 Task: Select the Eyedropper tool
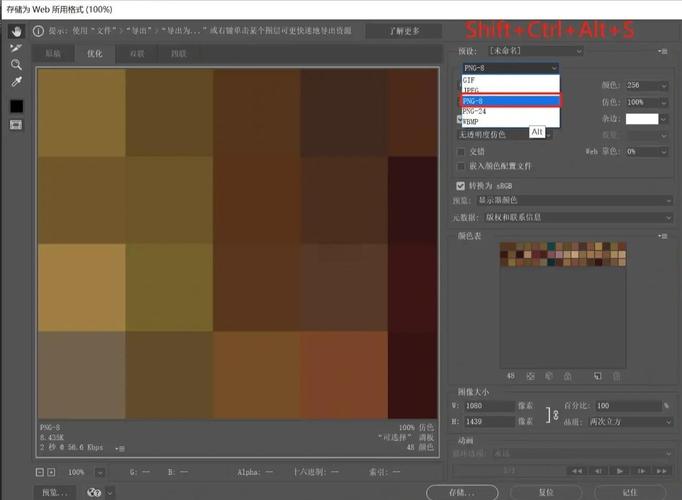click(x=16, y=82)
